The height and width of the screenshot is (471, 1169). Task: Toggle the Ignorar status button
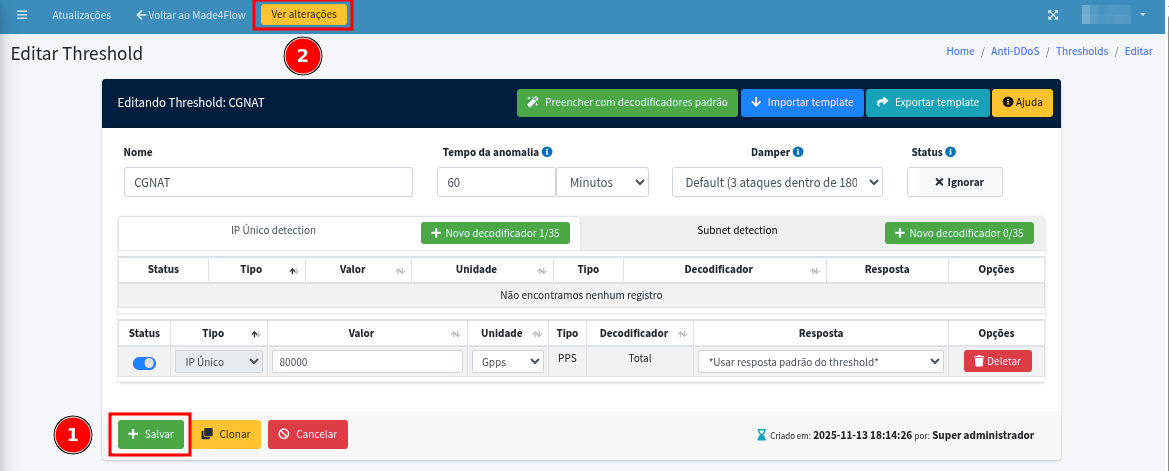click(954, 182)
